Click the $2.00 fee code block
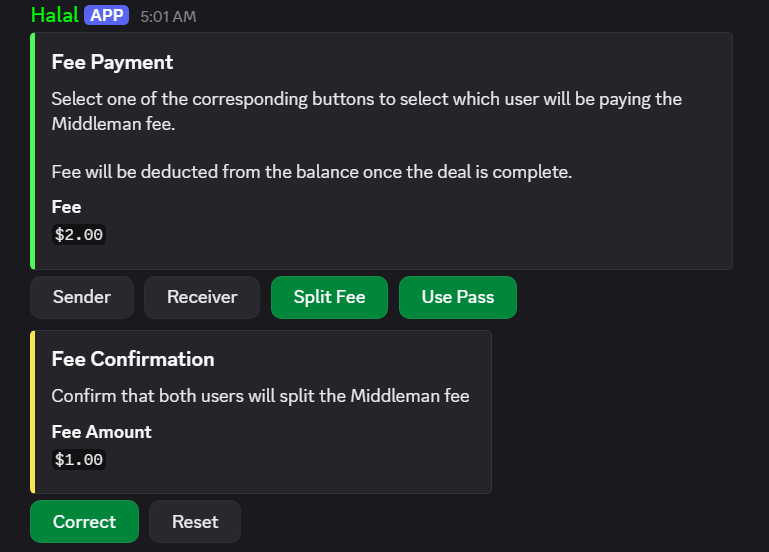Screen dimensions: 769x552 pos(79,235)
